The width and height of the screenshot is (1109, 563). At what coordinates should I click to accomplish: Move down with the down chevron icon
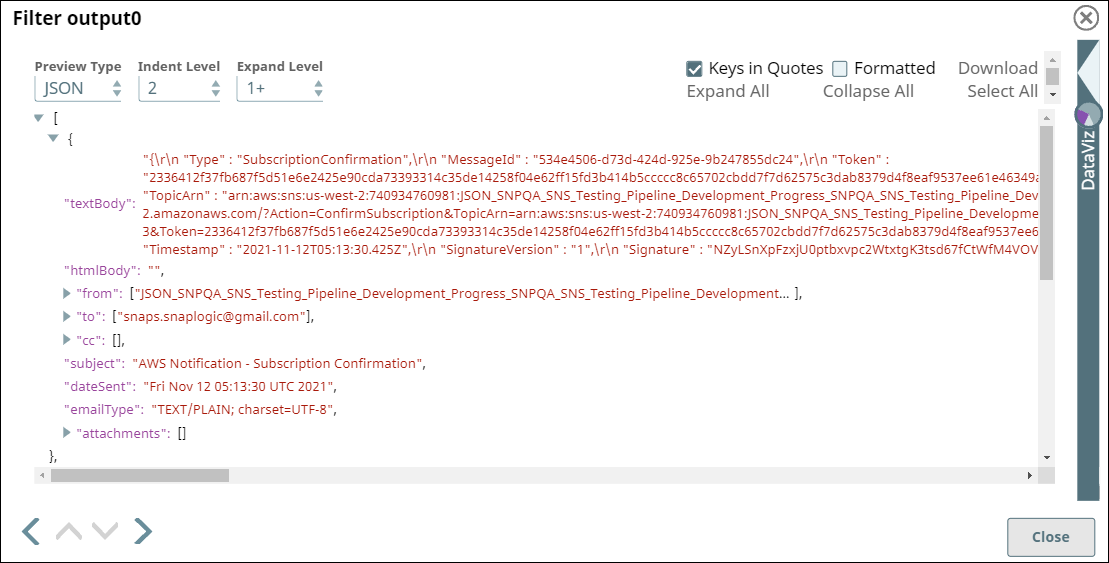105,530
